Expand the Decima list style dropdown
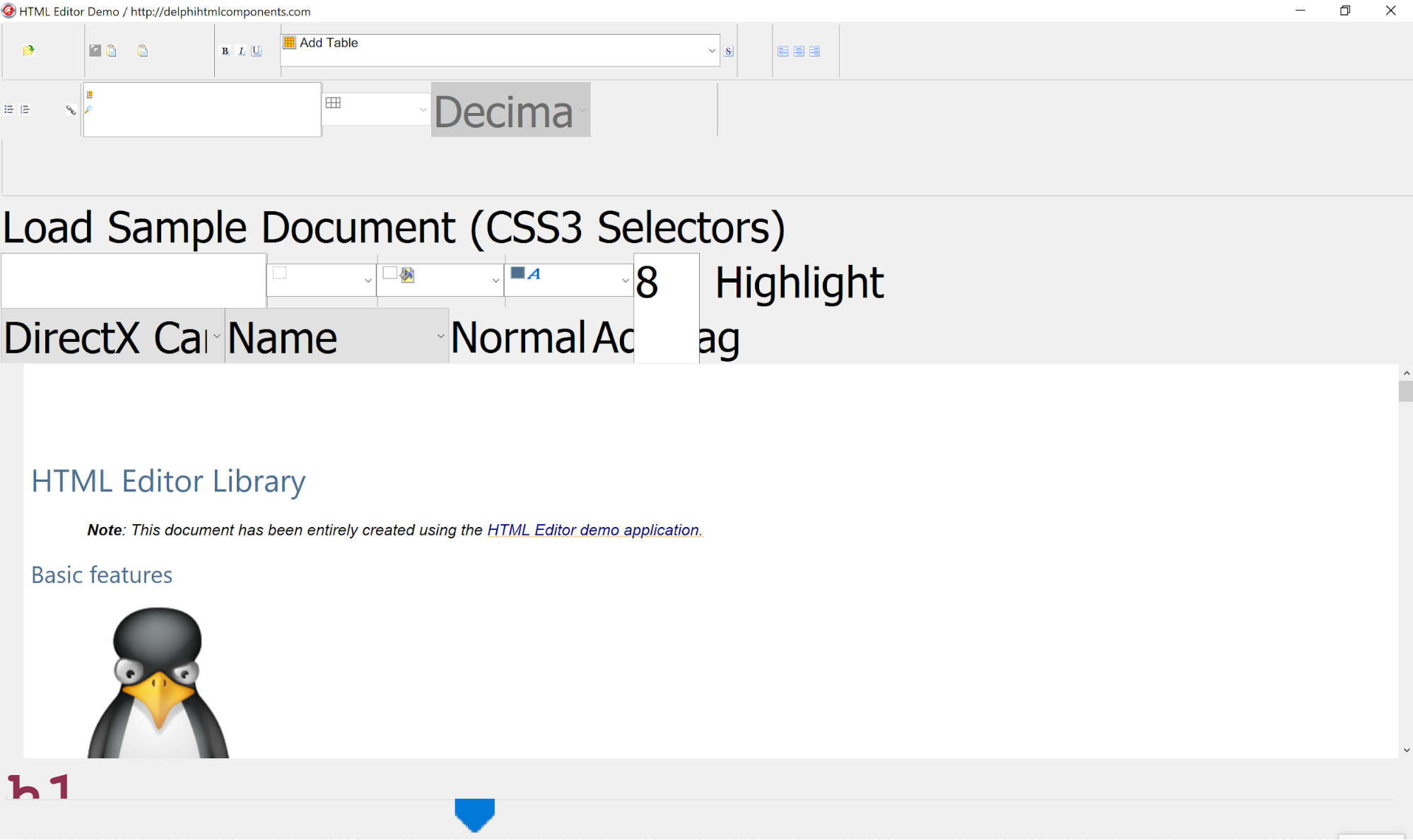Screen dimensions: 1413x840 click(582, 110)
